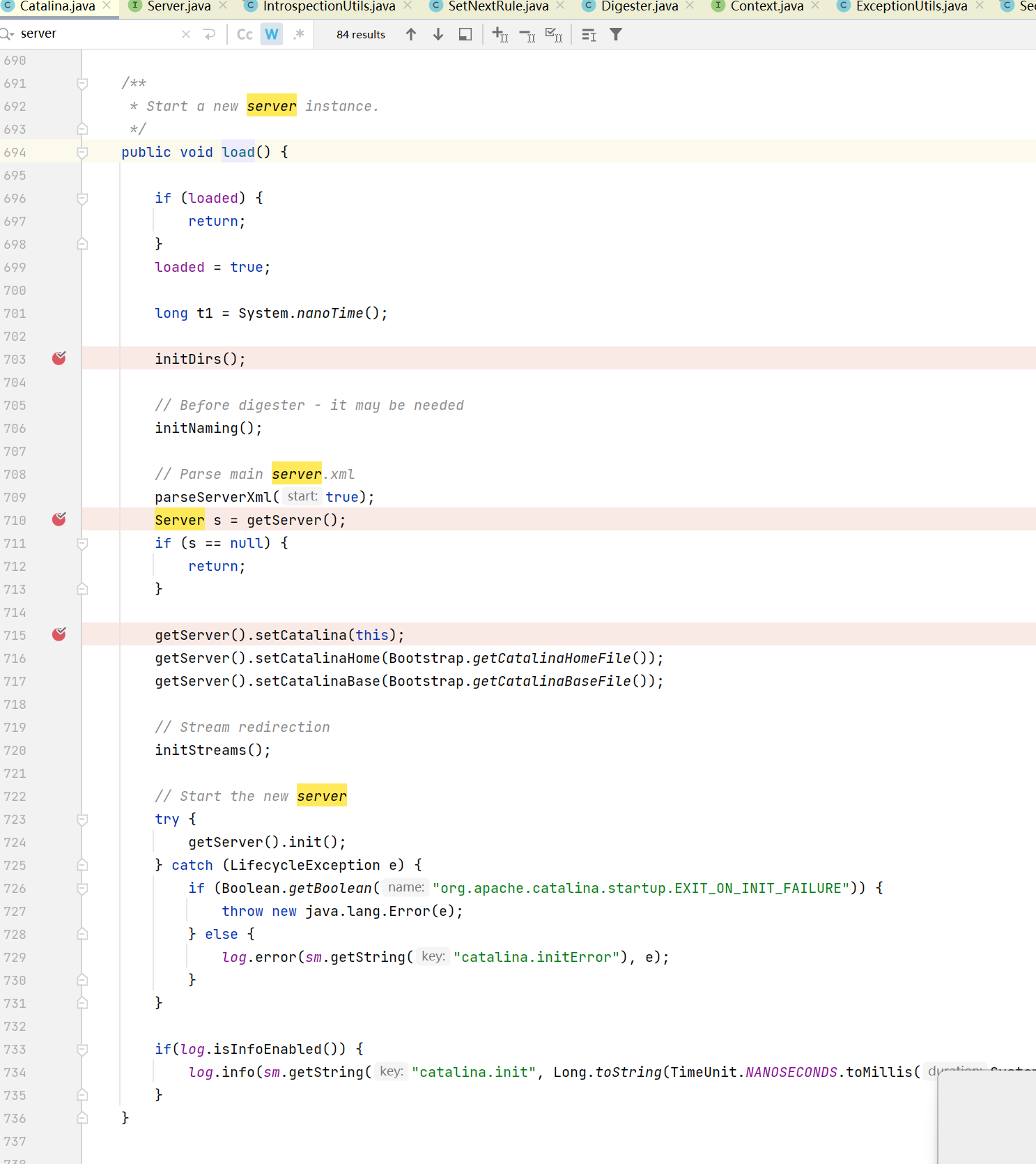Close the Digester.java tab
This screenshot has width=1036, height=1164.
pyautogui.click(x=690, y=6)
